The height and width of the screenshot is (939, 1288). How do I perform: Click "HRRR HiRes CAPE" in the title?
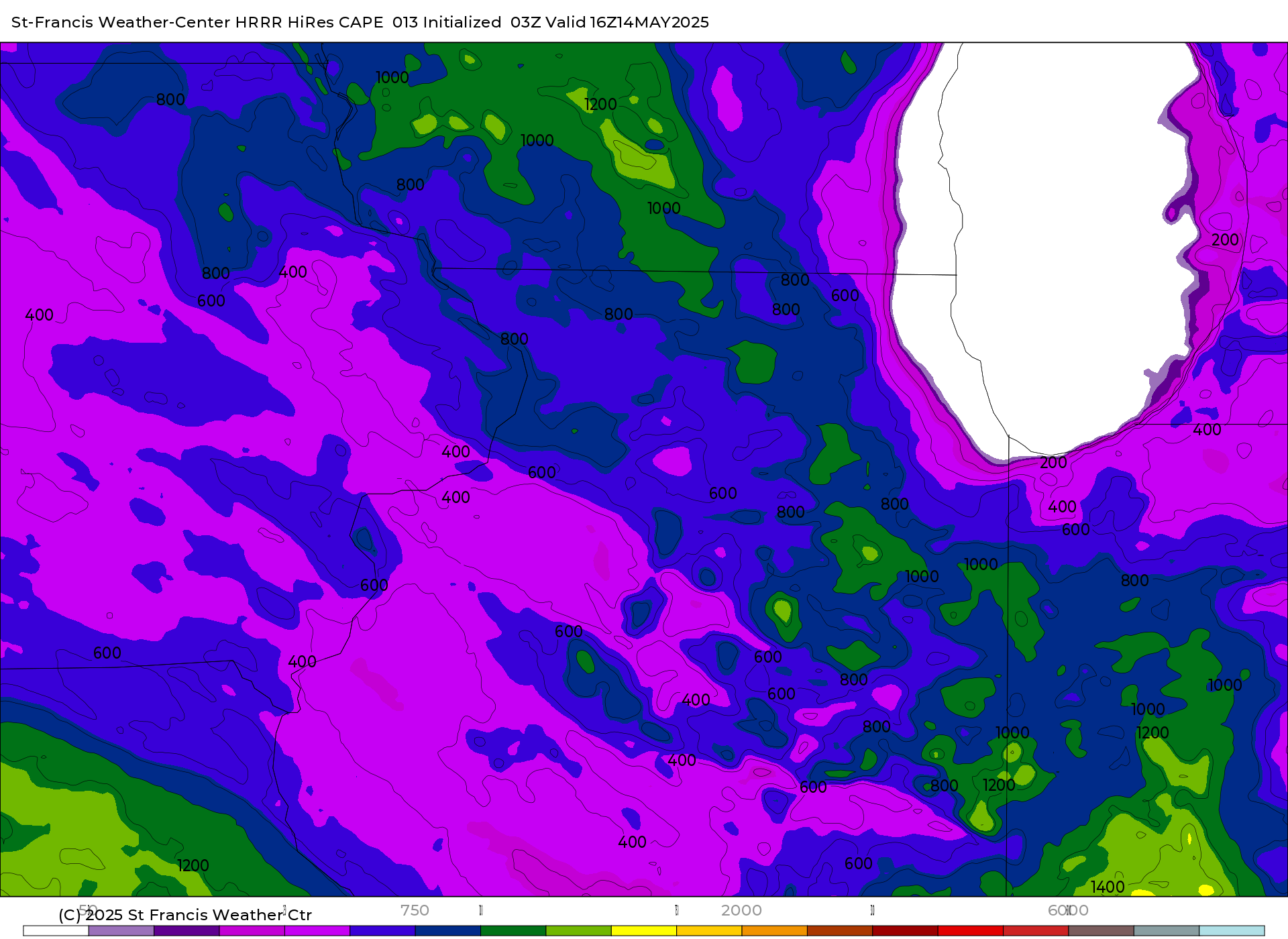click(309, 22)
